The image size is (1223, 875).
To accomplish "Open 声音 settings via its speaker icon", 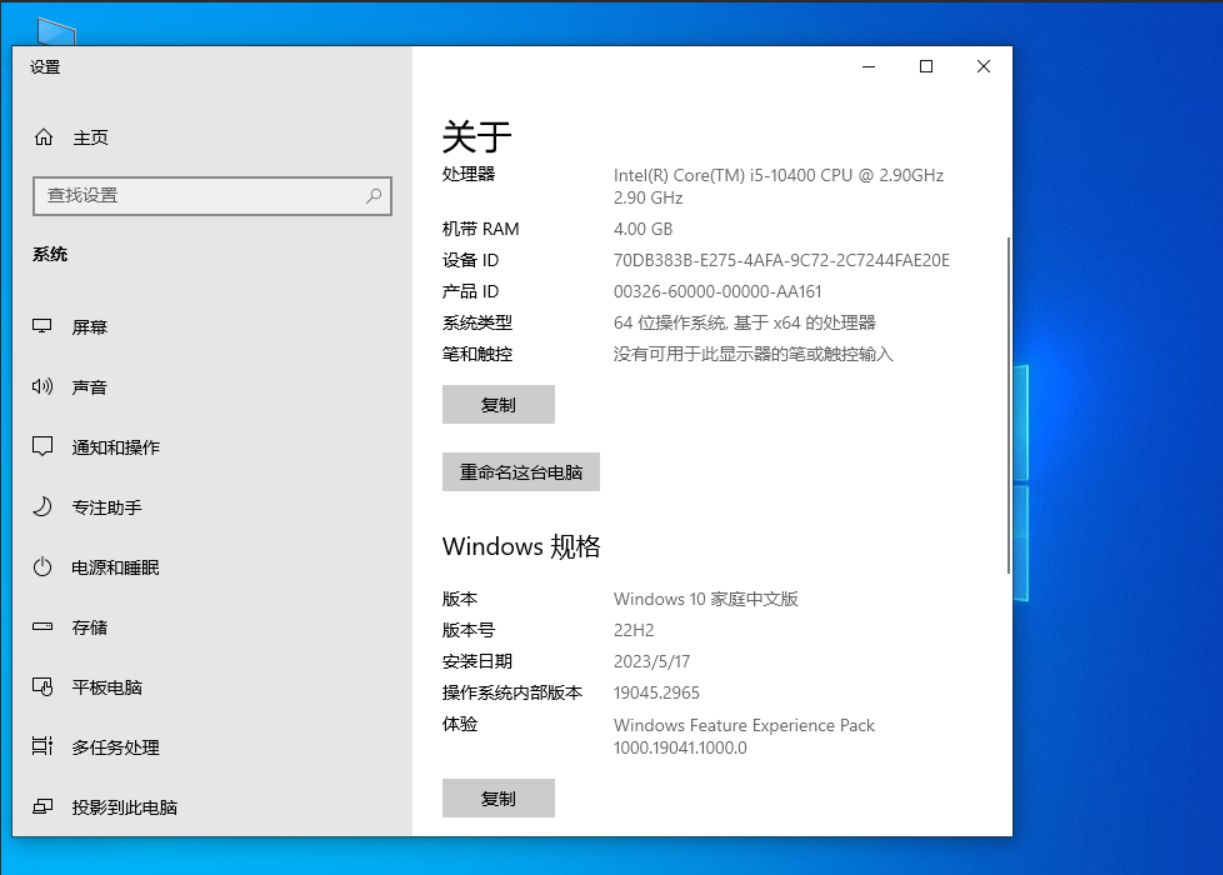I will 42,387.
